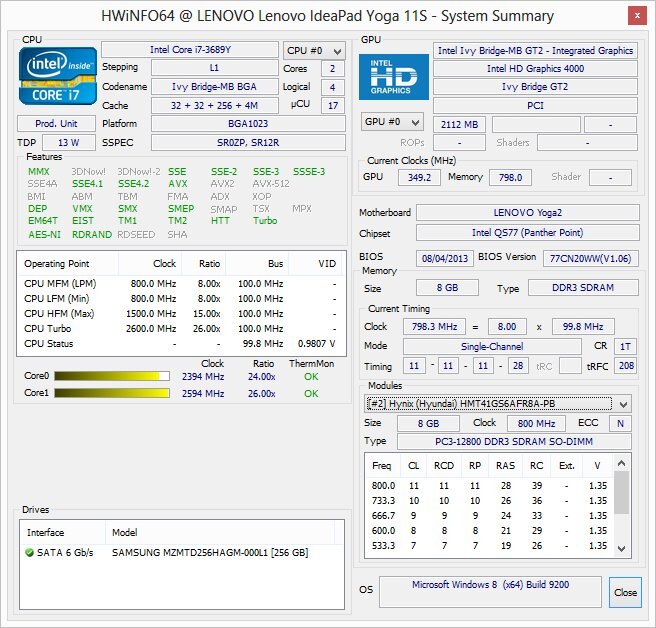
Task: Click the BIOS date 08/04/2013 field
Action: click(445, 258)
